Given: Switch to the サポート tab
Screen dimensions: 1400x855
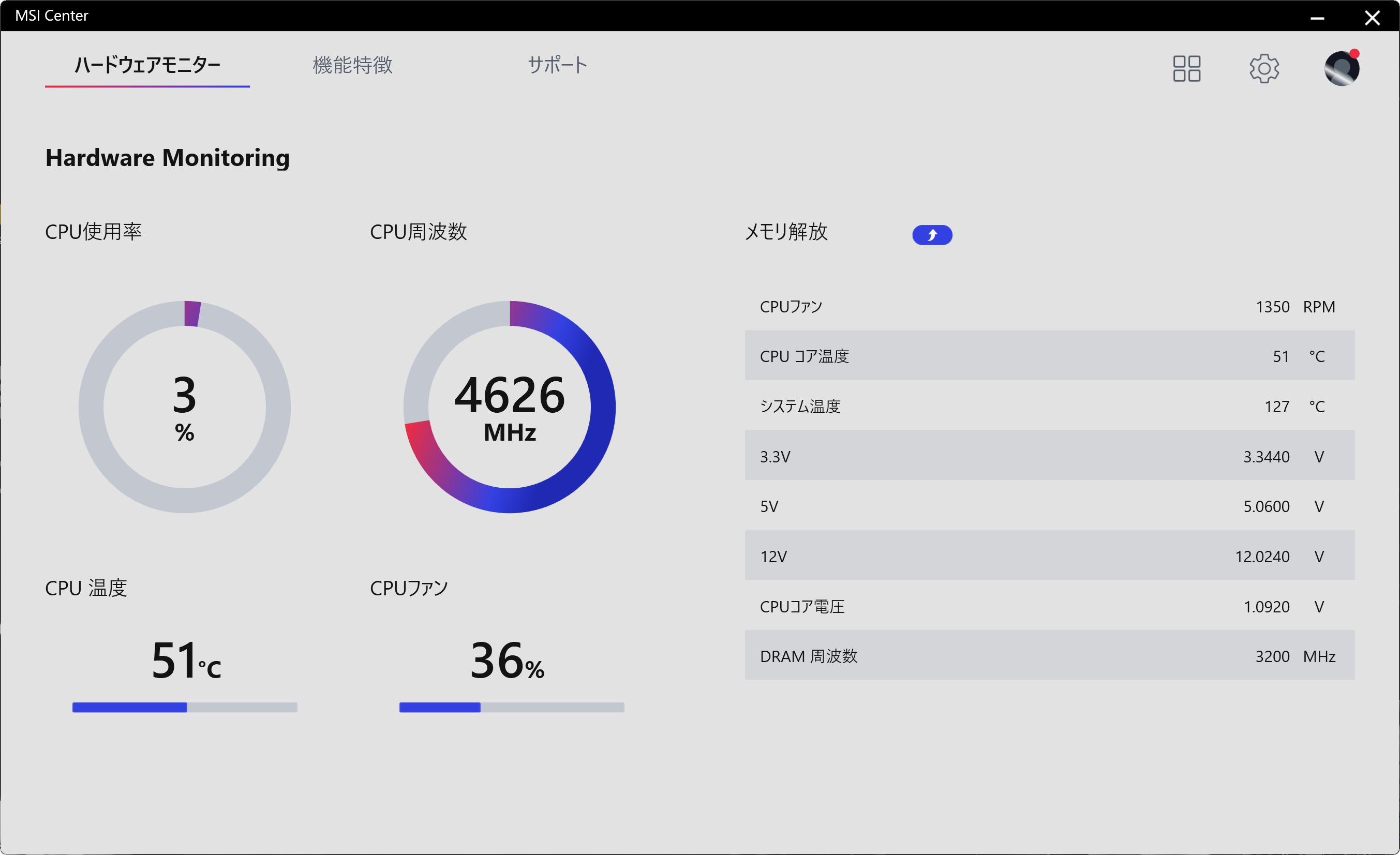Looking at the screenshot, I should click(557, 65).
